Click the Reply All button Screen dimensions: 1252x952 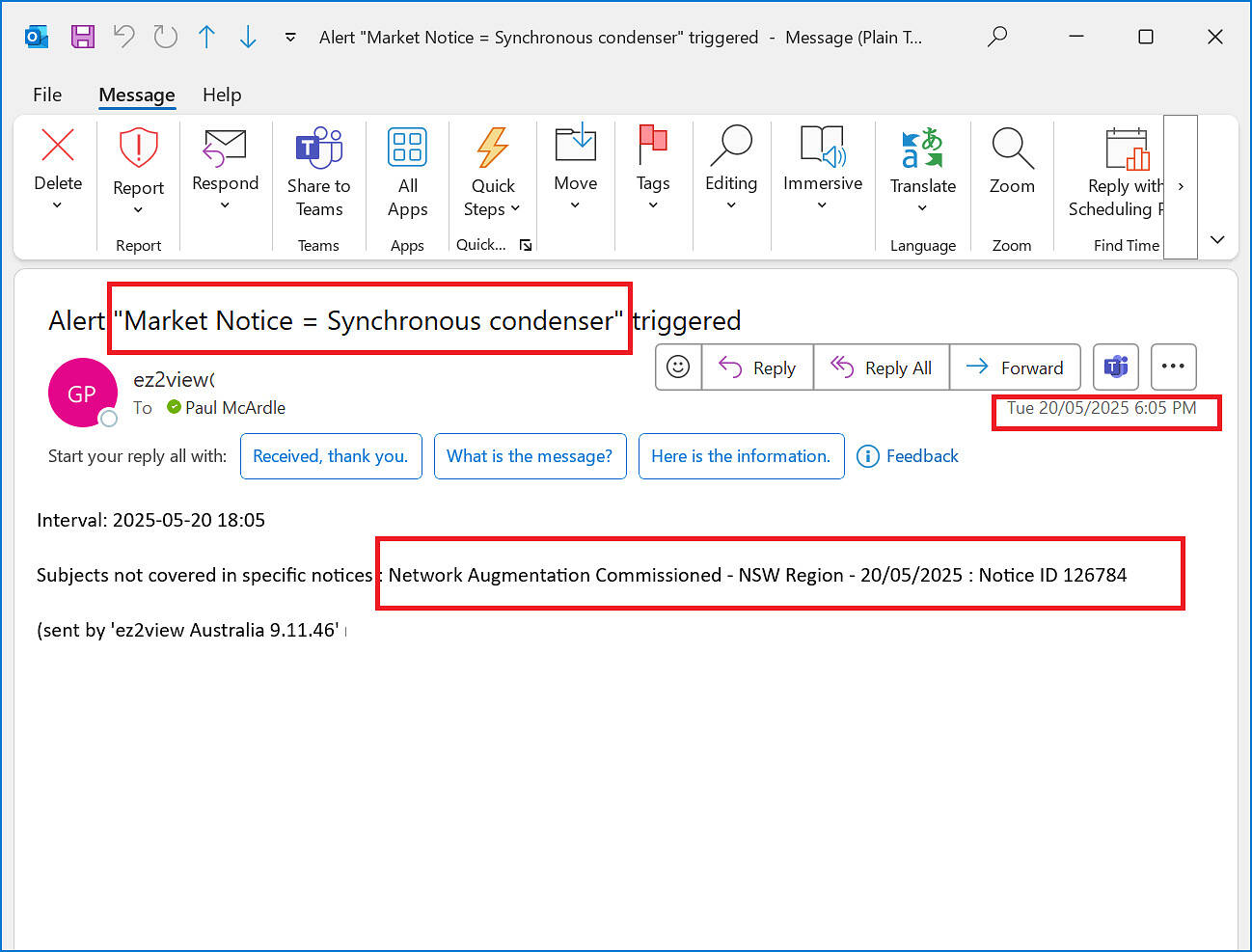[882, 367]
